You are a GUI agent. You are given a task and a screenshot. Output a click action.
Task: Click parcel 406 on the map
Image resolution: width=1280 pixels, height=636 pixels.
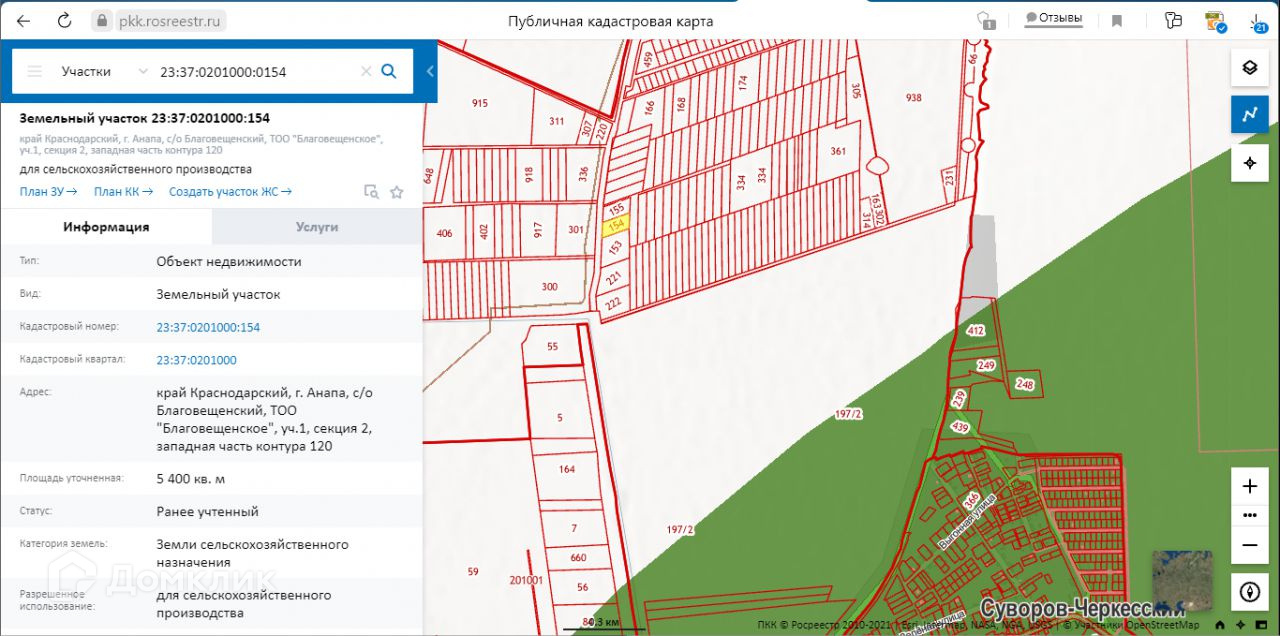point(445,234)
